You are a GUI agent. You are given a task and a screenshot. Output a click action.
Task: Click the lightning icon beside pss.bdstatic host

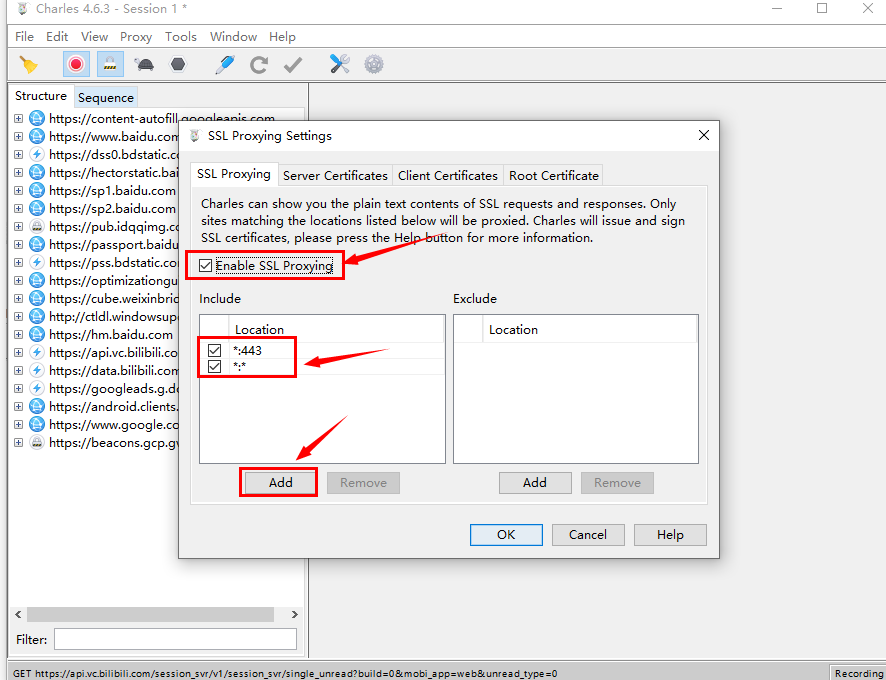click(37, 262)
